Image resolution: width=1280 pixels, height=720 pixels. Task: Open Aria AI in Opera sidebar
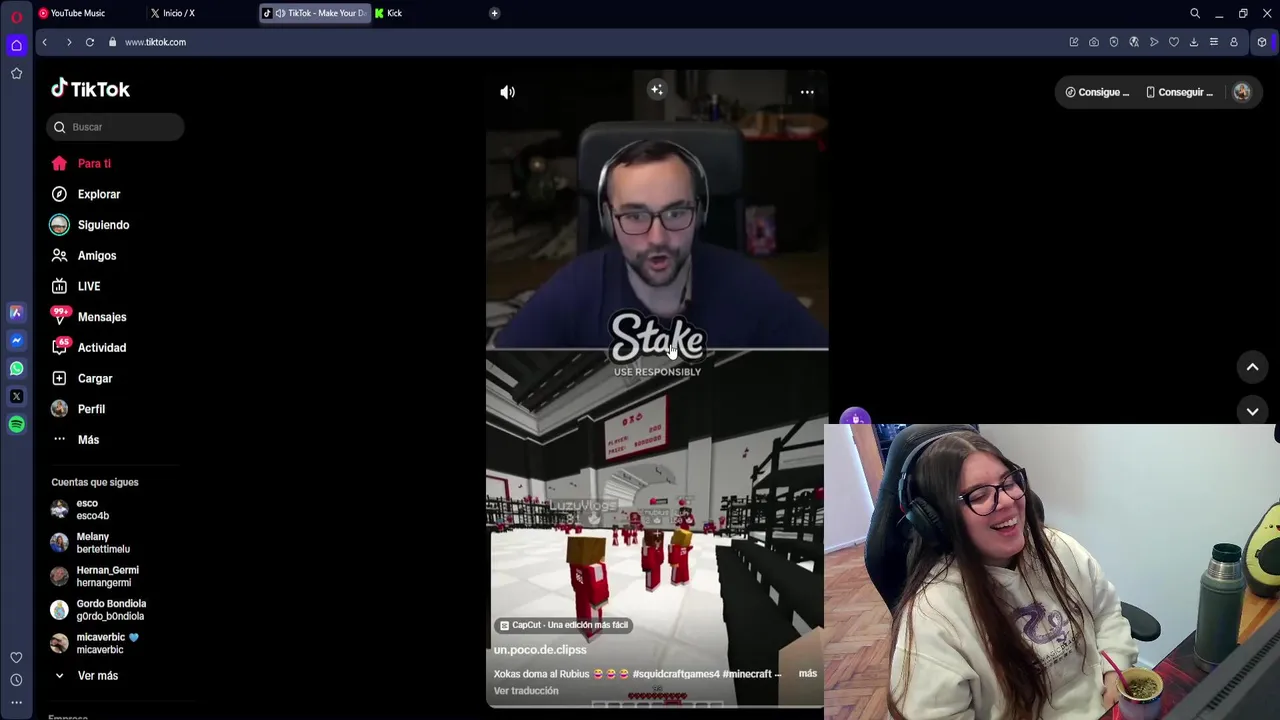[16, 313]
